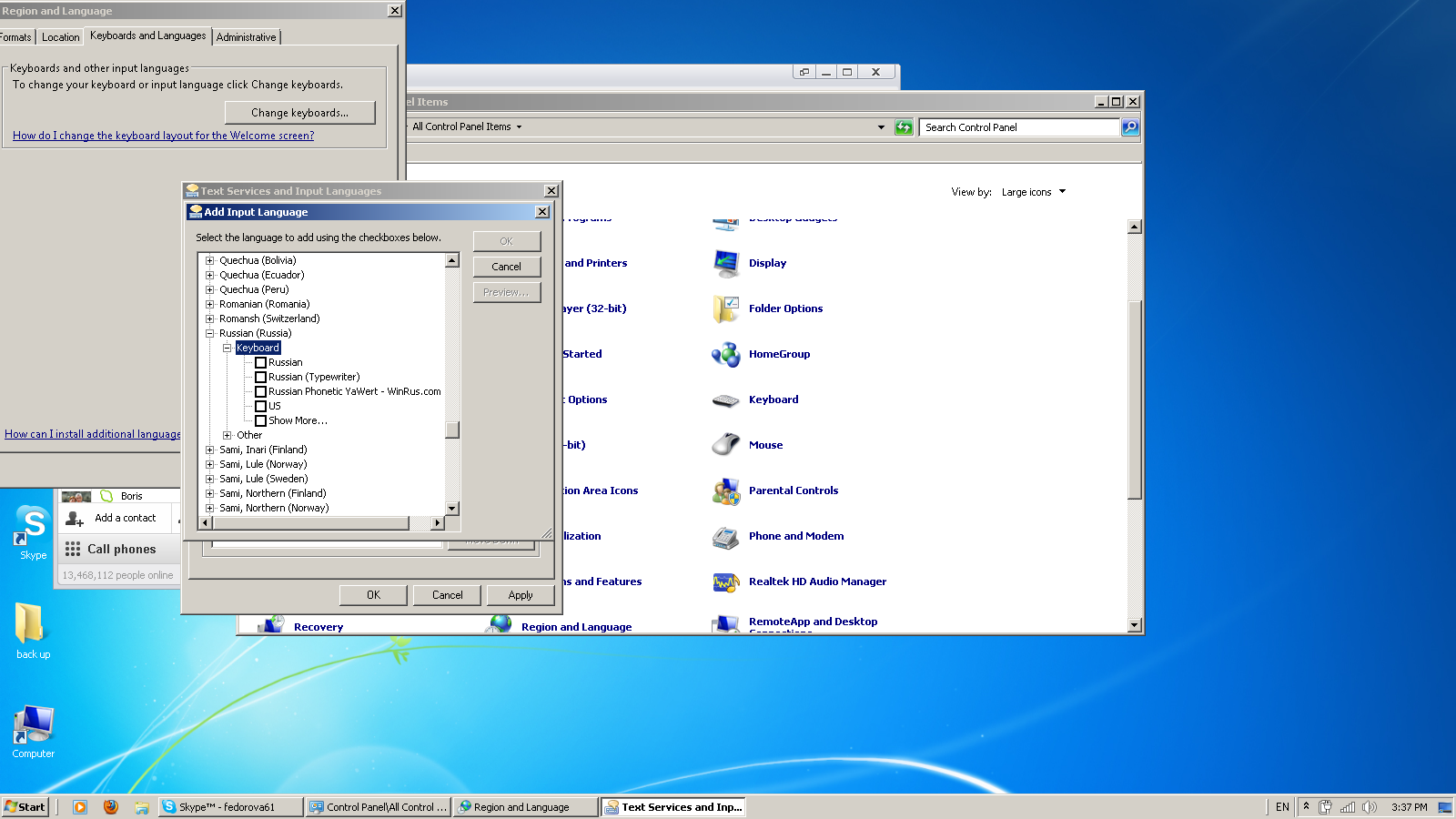The width and height of the screenshot is (1456, 819).
Task: Tick the US keyboard checkbox
Action: coord(260,406)
